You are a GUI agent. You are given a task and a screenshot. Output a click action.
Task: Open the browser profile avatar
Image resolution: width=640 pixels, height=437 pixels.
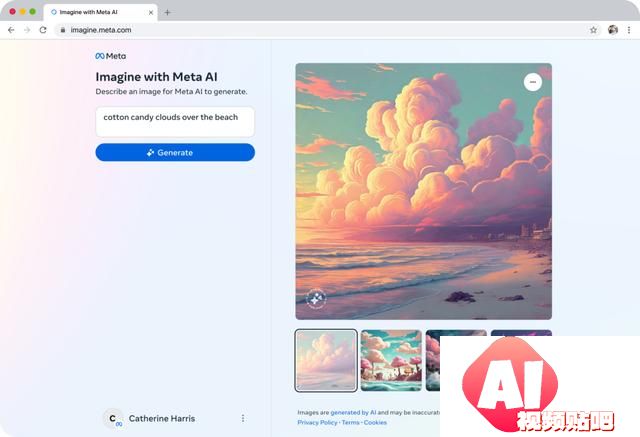613,30
